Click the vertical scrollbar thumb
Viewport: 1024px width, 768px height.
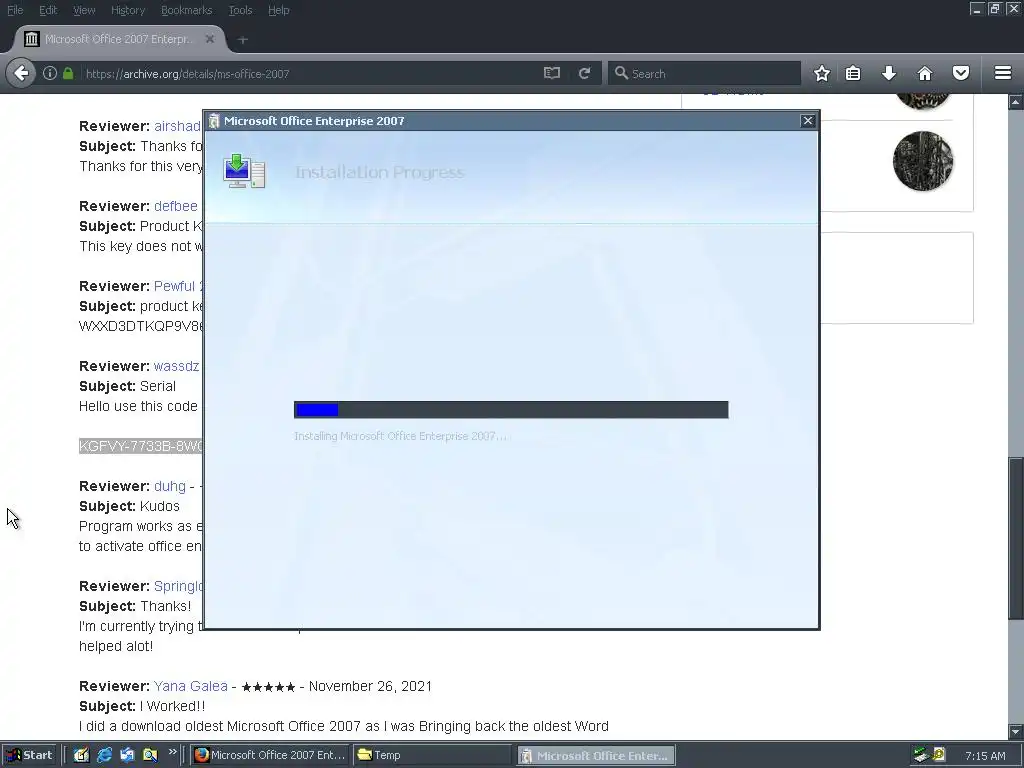(x=1016, y=539)
